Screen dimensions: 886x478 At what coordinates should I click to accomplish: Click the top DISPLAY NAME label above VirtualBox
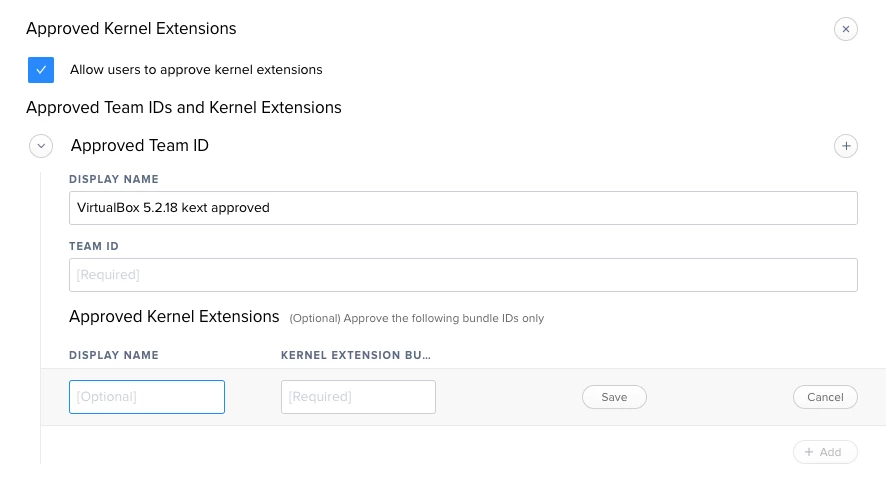pos(114,179)
